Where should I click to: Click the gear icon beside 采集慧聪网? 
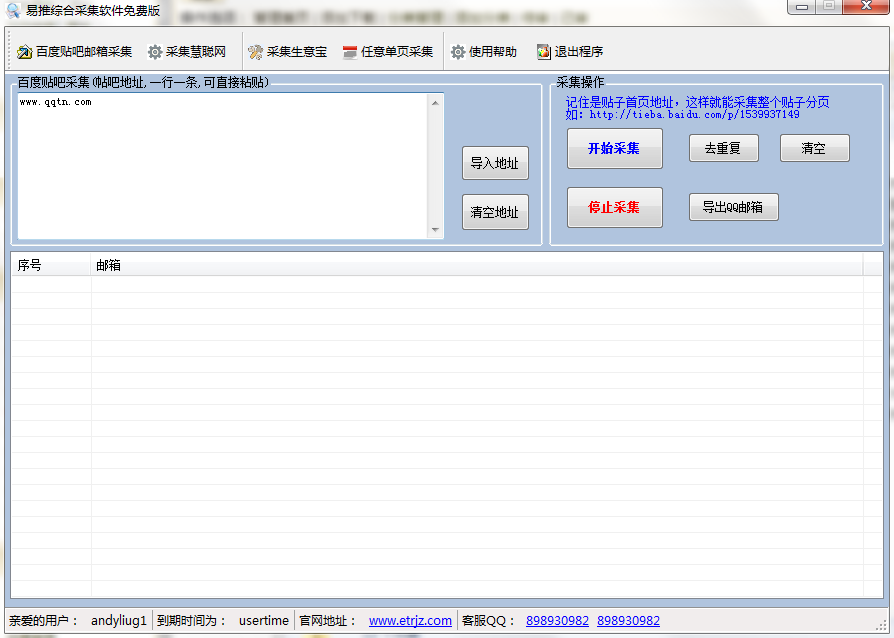pos(155,52)
